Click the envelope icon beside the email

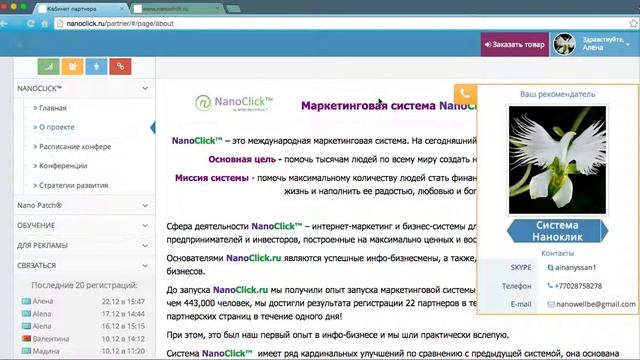[551, 304]
